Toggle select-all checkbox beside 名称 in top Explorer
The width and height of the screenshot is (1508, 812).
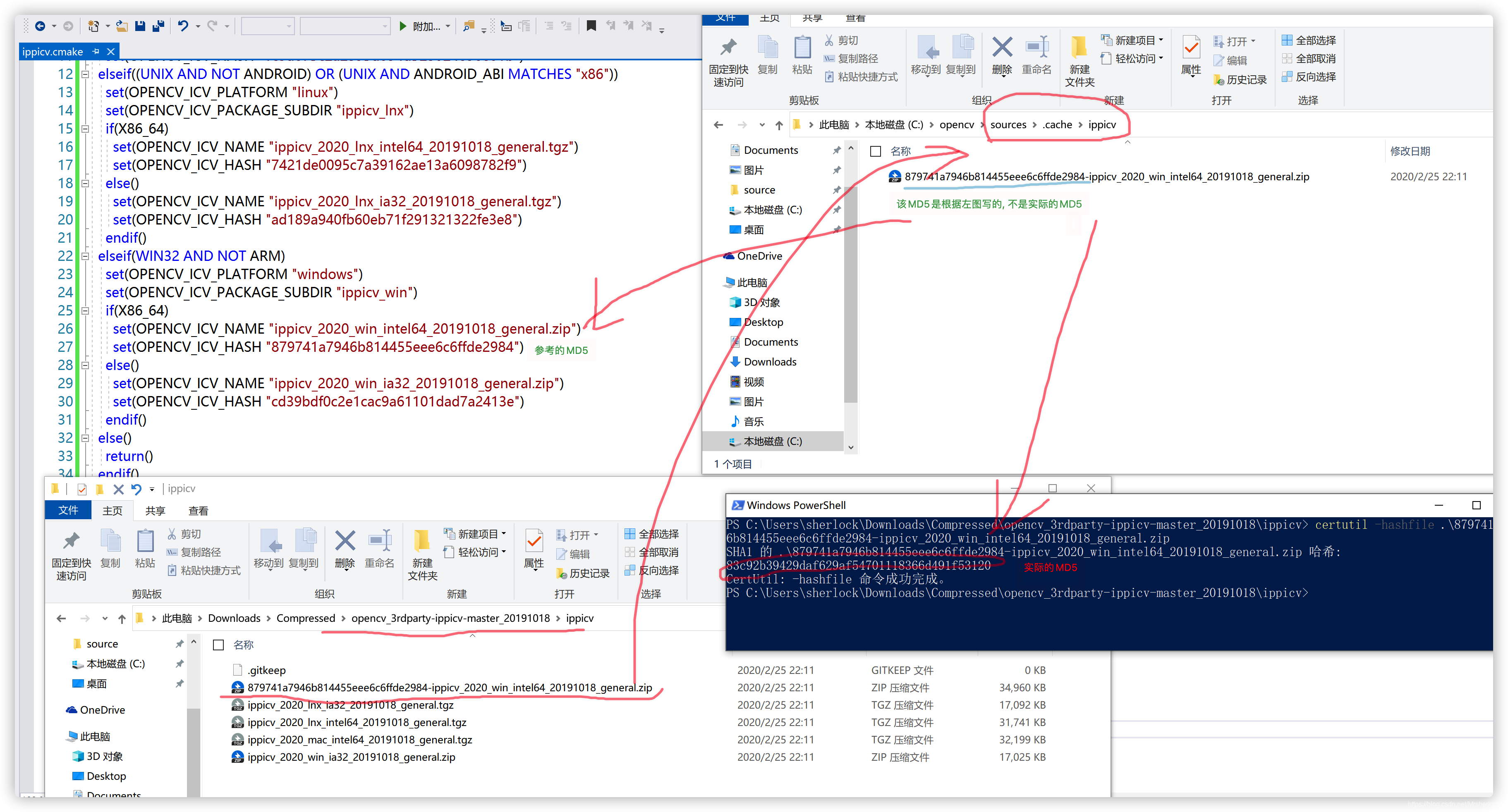(x=876, y=151)
